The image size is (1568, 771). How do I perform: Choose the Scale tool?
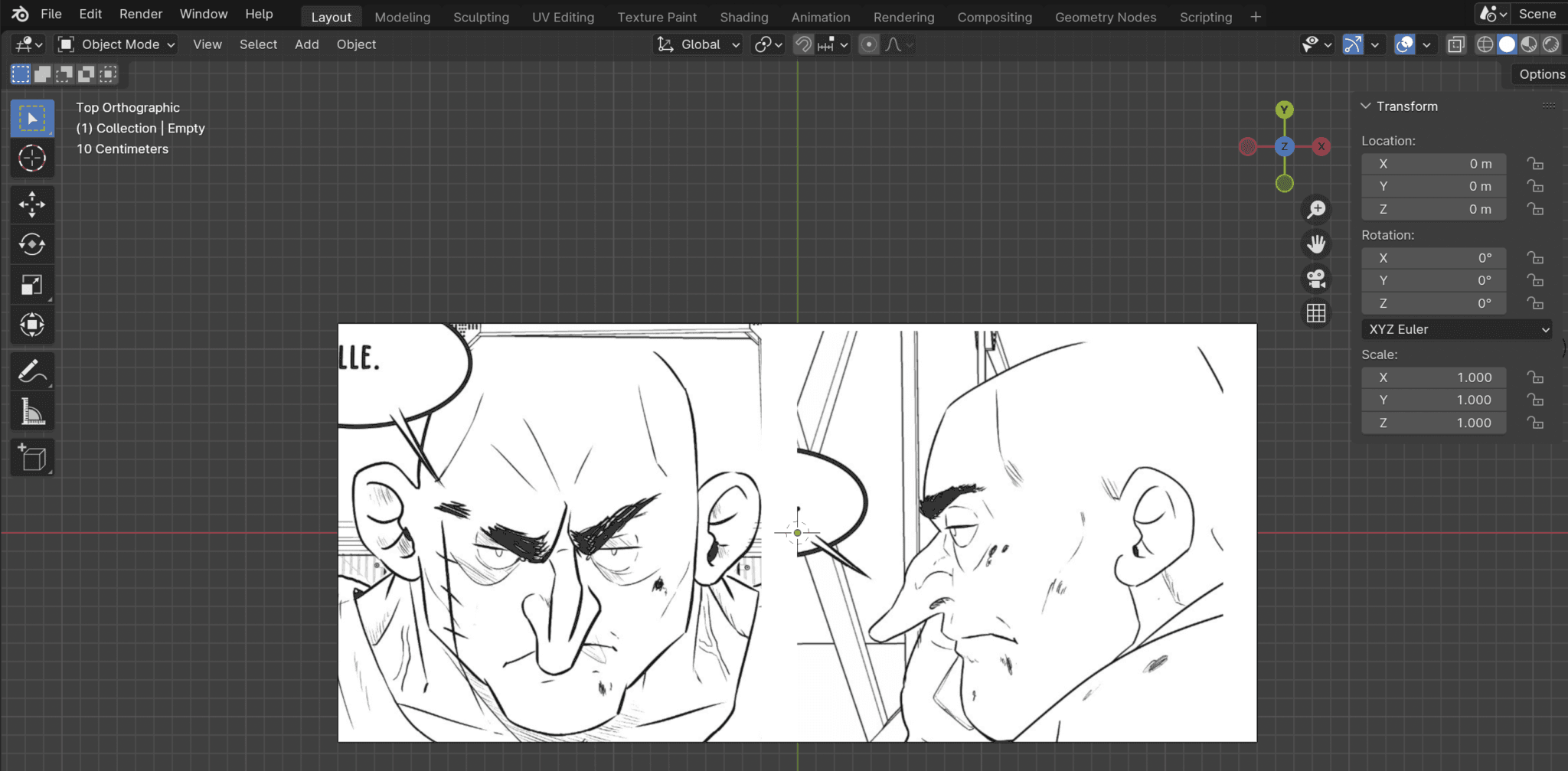click(31, 285)
